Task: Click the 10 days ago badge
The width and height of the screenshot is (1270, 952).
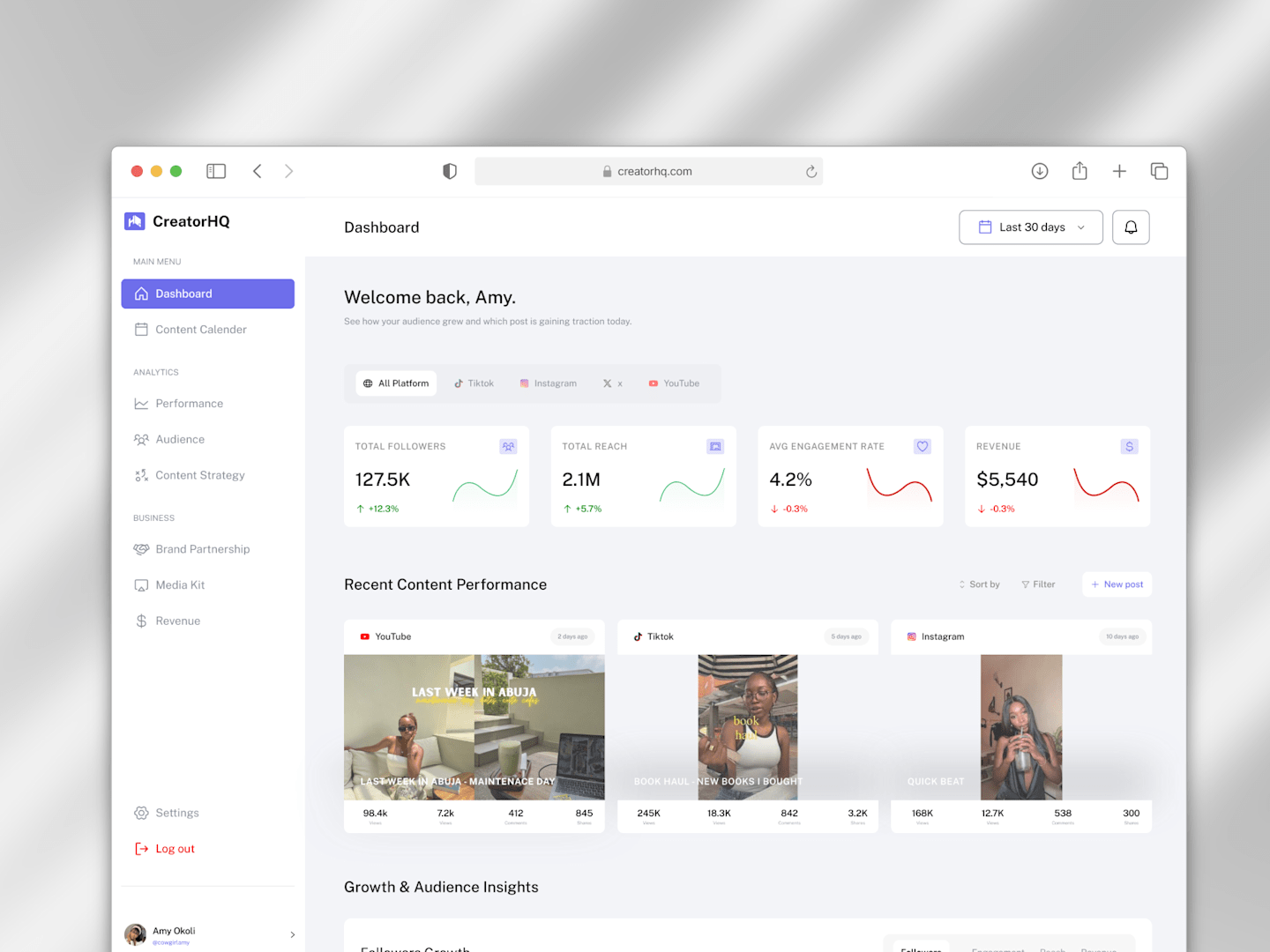Action: [1122, 636]
